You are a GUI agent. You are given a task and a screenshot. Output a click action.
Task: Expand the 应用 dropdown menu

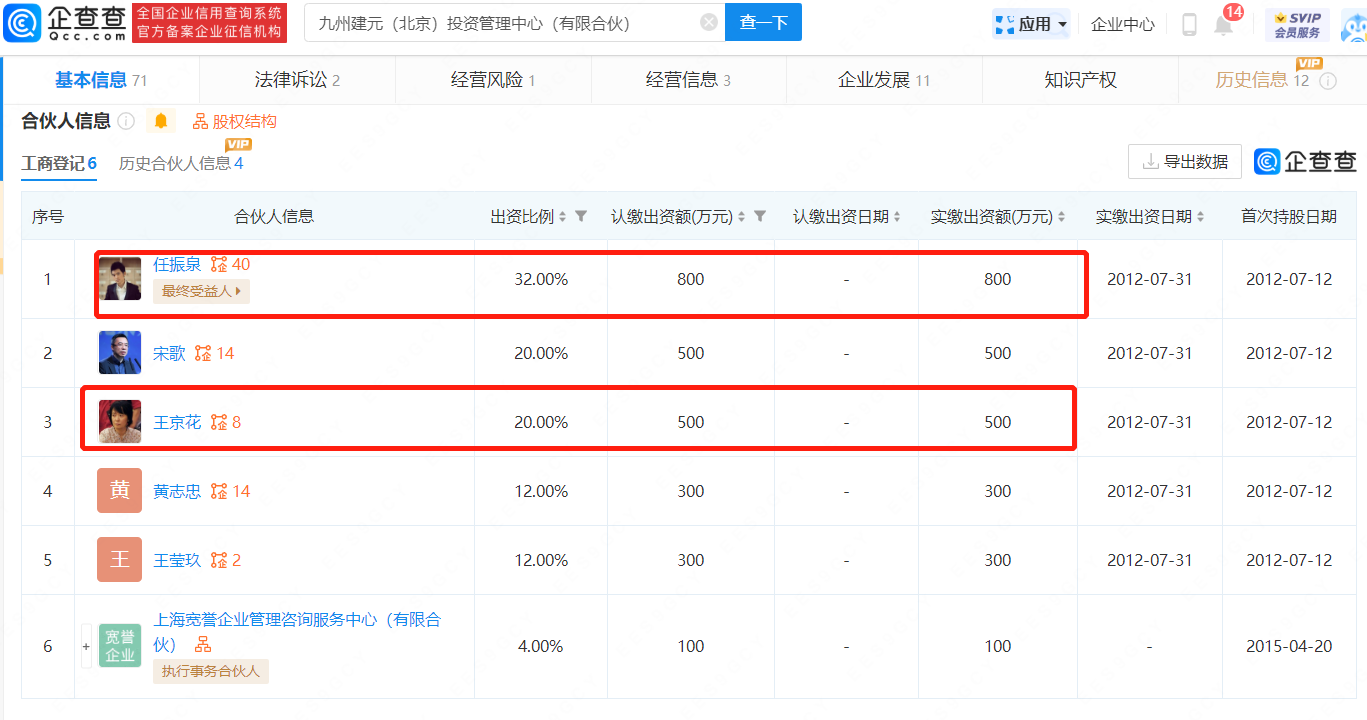tap(1031, 24)
